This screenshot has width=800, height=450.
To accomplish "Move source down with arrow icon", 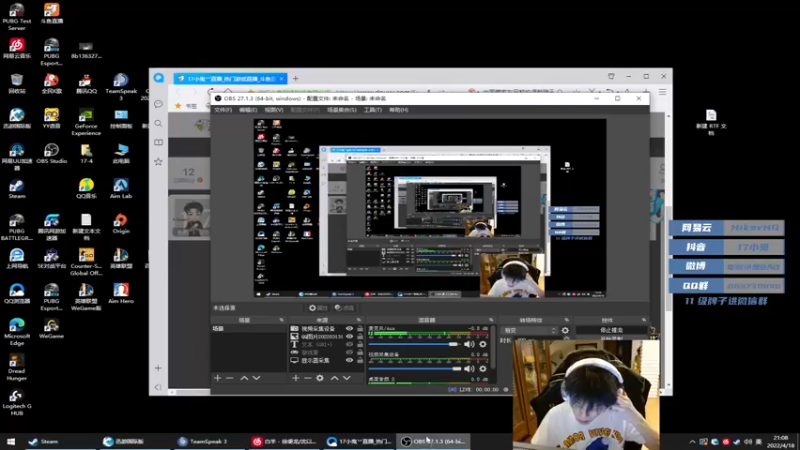I will pos(347,378).
